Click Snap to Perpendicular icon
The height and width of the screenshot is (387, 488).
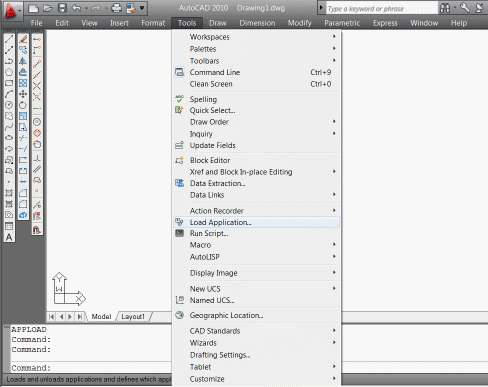point(37,159)
